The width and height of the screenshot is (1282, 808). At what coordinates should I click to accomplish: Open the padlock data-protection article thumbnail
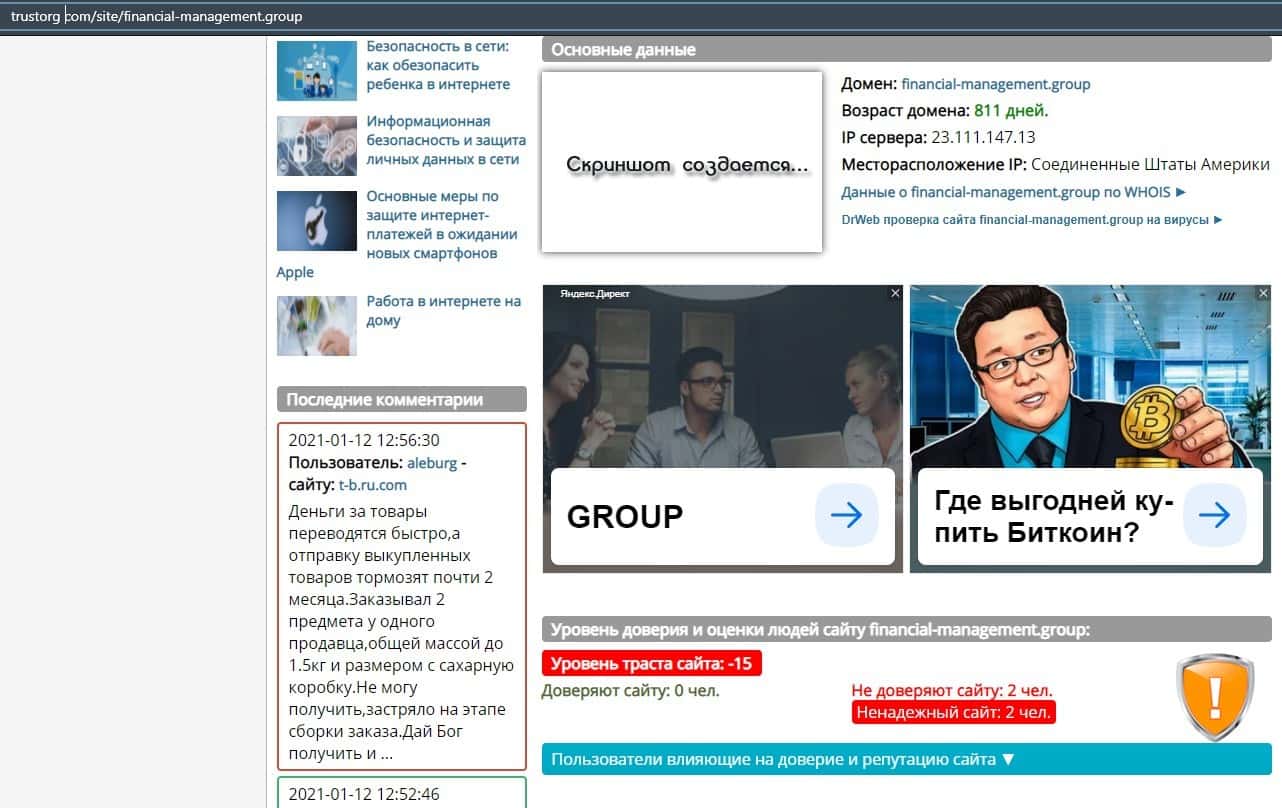point(317,146)
